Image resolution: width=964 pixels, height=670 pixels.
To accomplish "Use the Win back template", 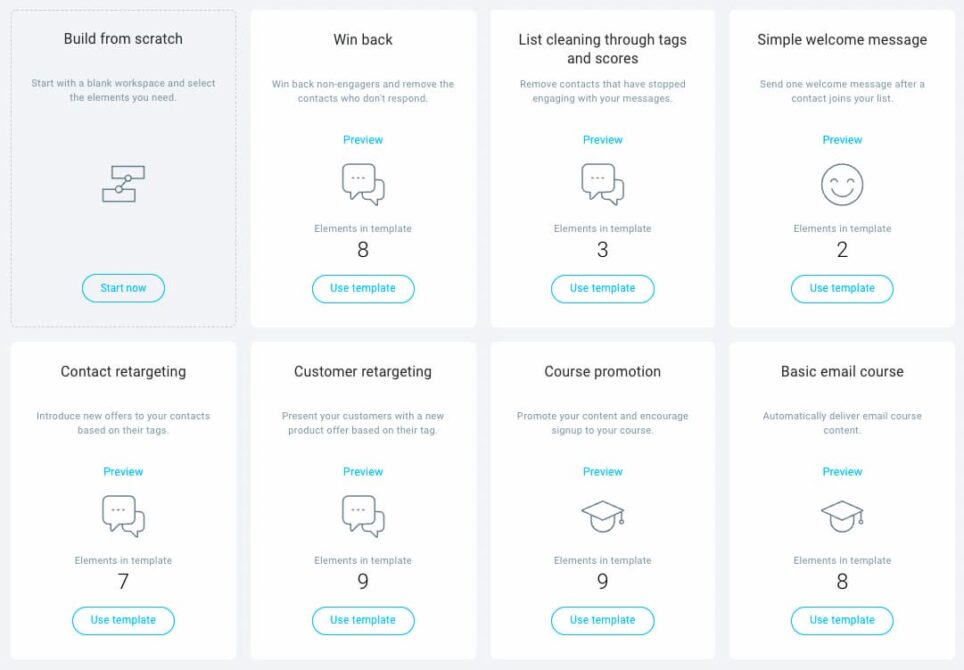I will click(x=363, y=288).
